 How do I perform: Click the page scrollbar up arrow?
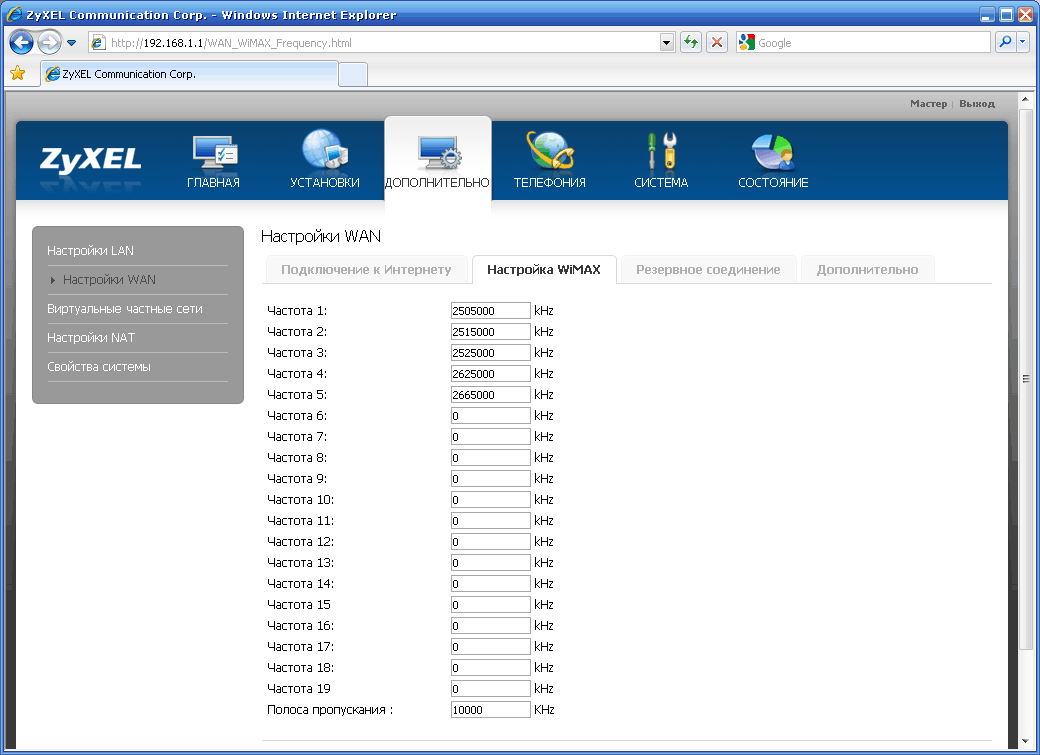1025,100
